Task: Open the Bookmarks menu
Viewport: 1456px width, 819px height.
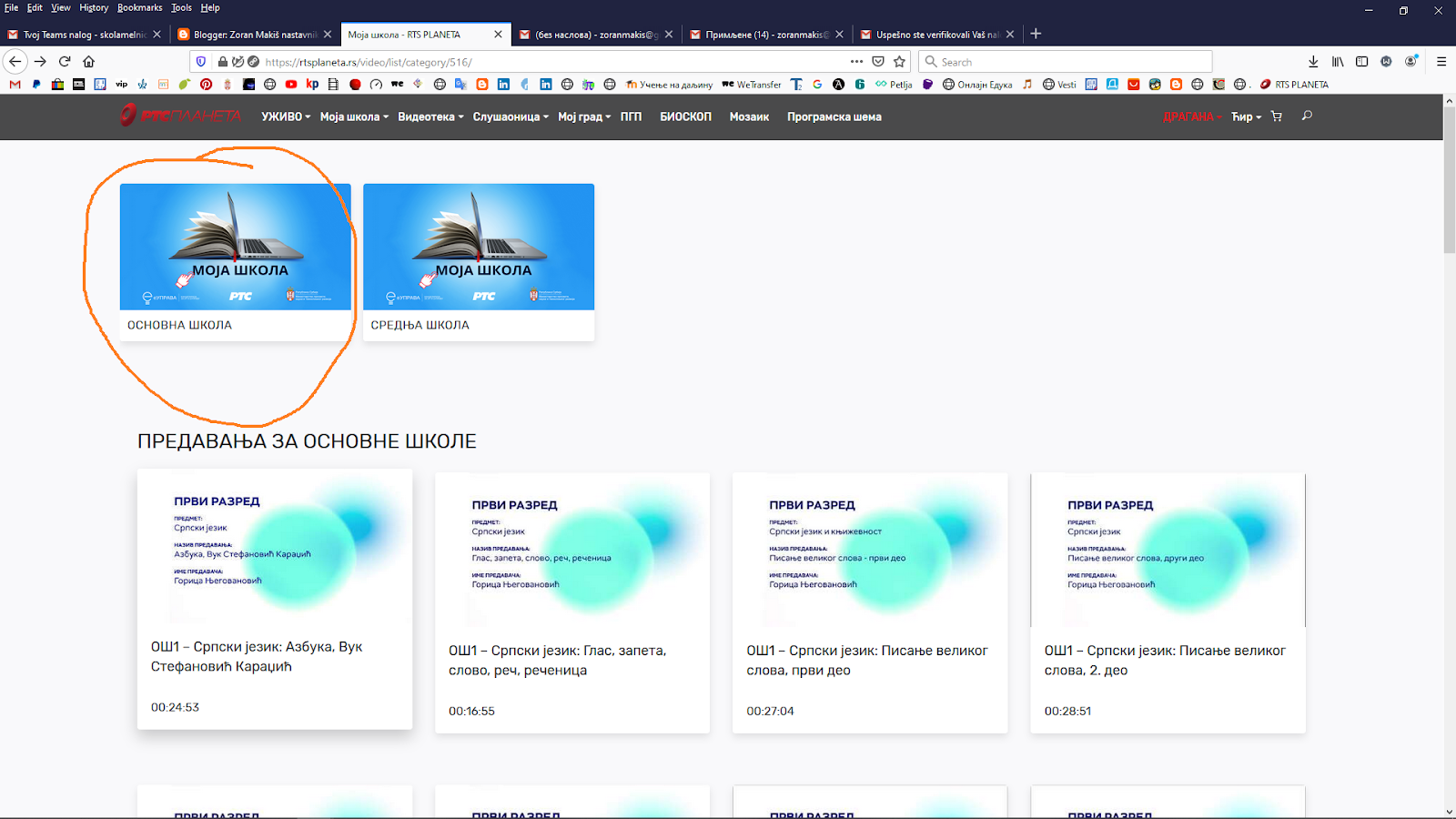Action: [139, 7]
